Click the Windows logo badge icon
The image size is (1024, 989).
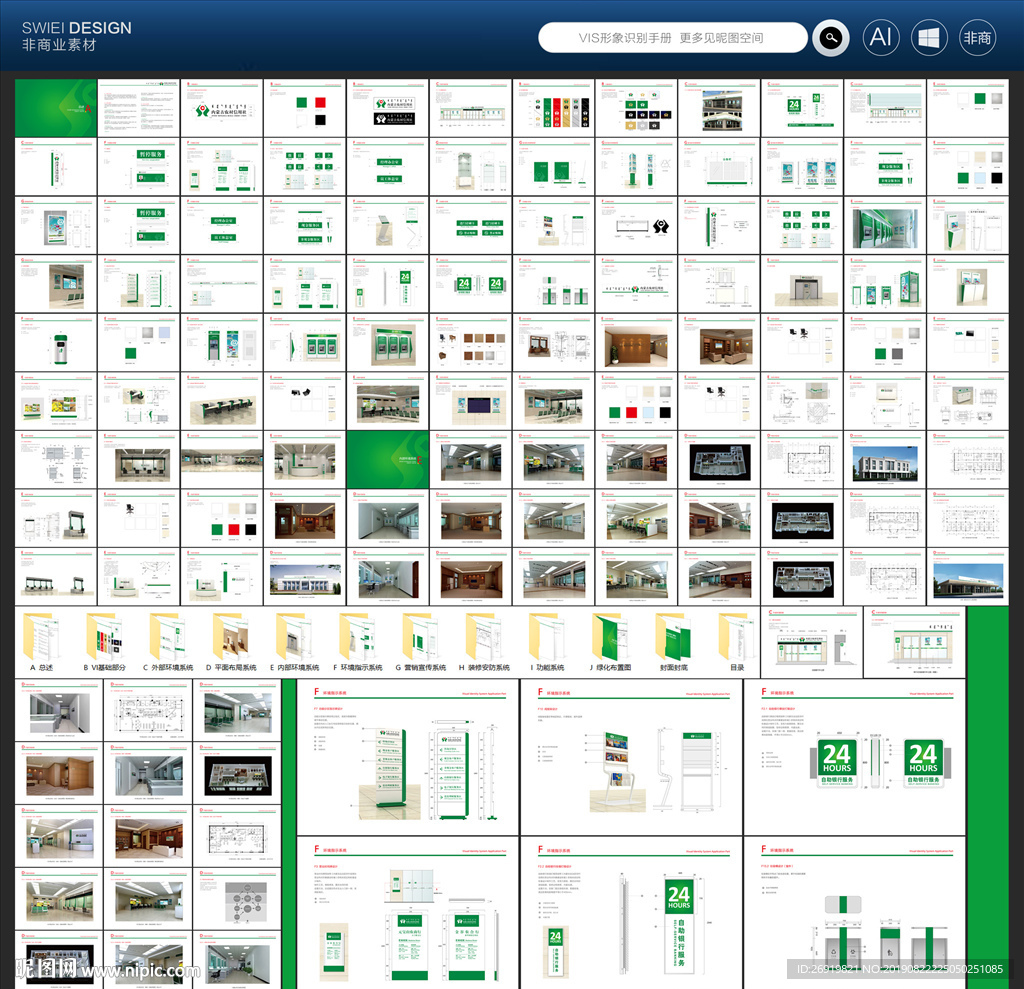pos(929,38)
